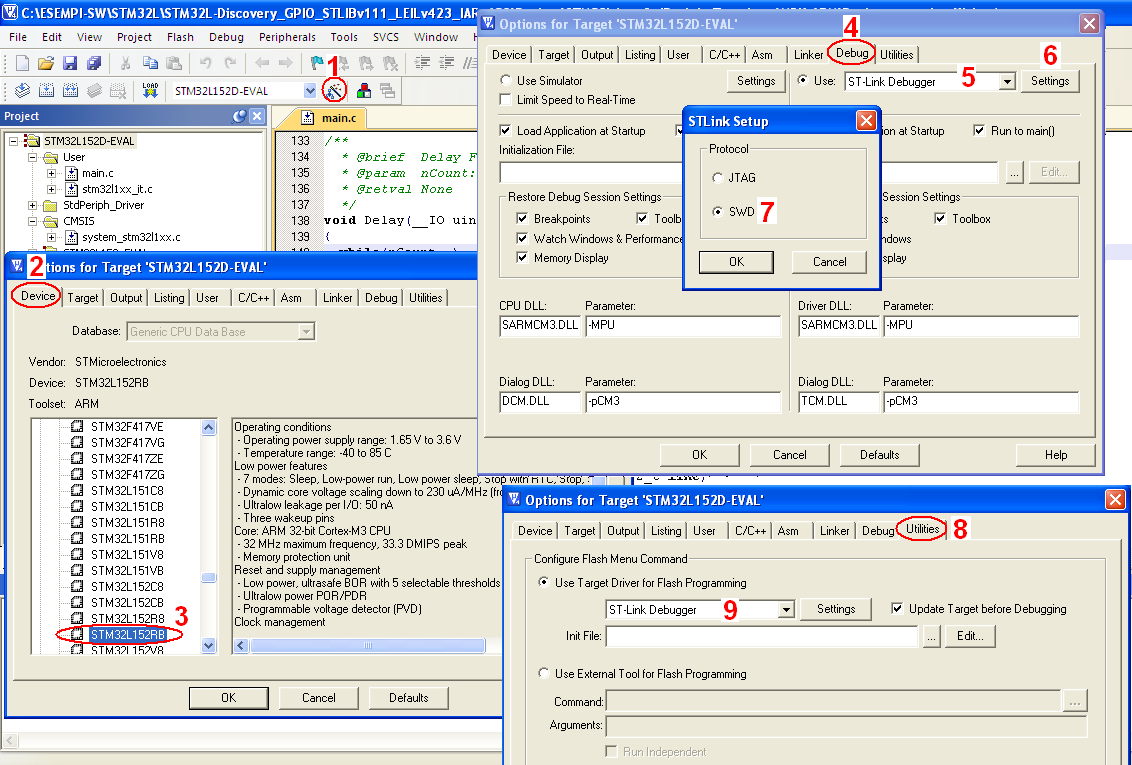
Task: Open Options for Target with the wand icon
Action: pyautogui.click(x=334, y=90)
